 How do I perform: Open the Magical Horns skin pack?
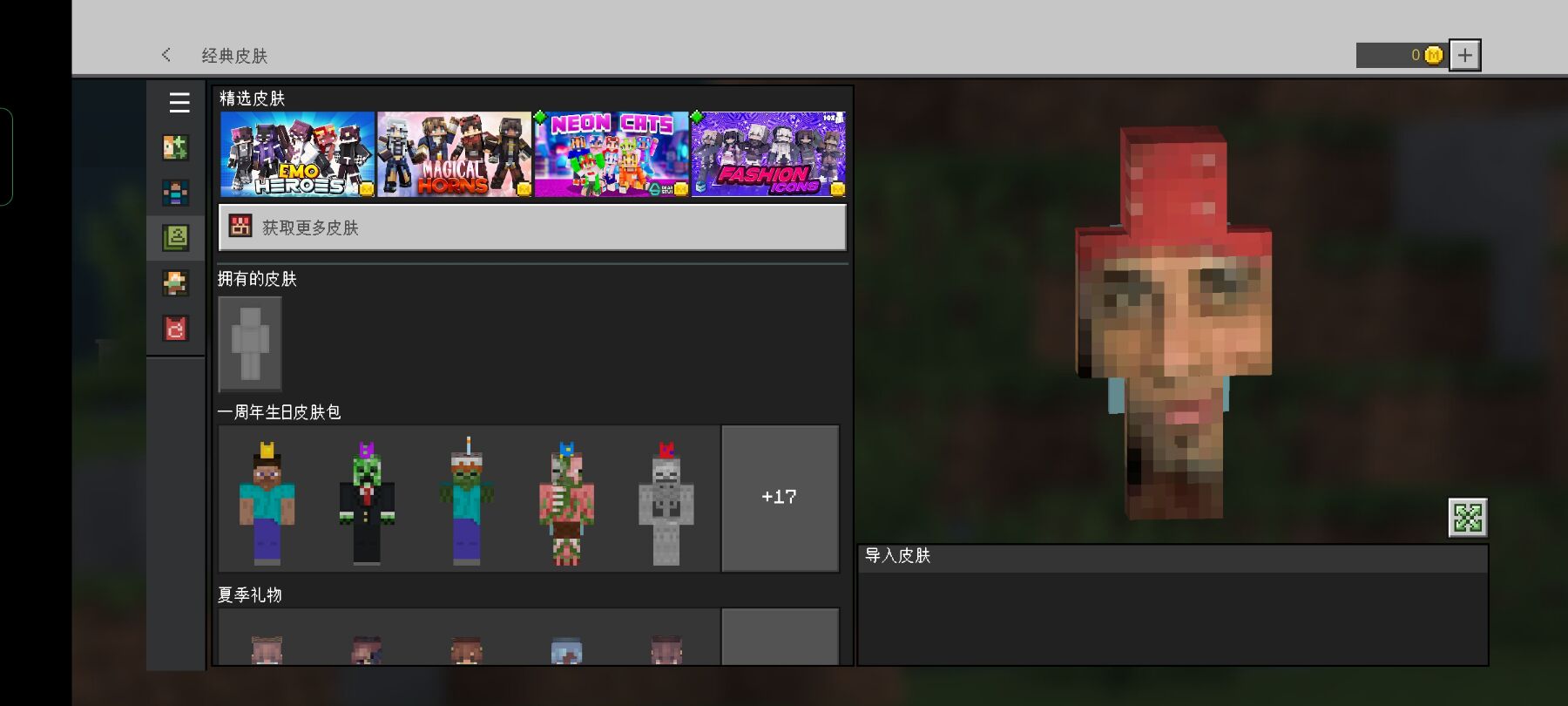click(455, 154)
